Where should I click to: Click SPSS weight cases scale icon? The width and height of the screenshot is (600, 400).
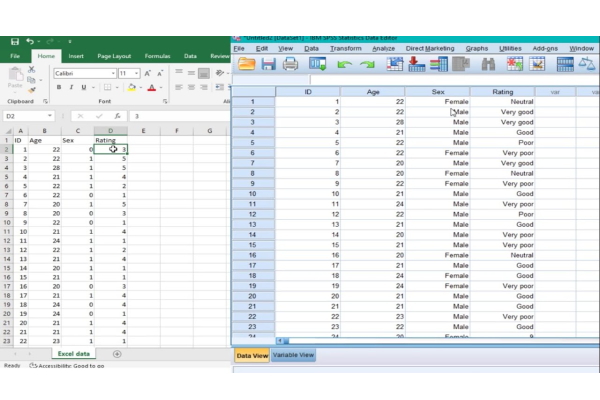[x=587, y=64]
